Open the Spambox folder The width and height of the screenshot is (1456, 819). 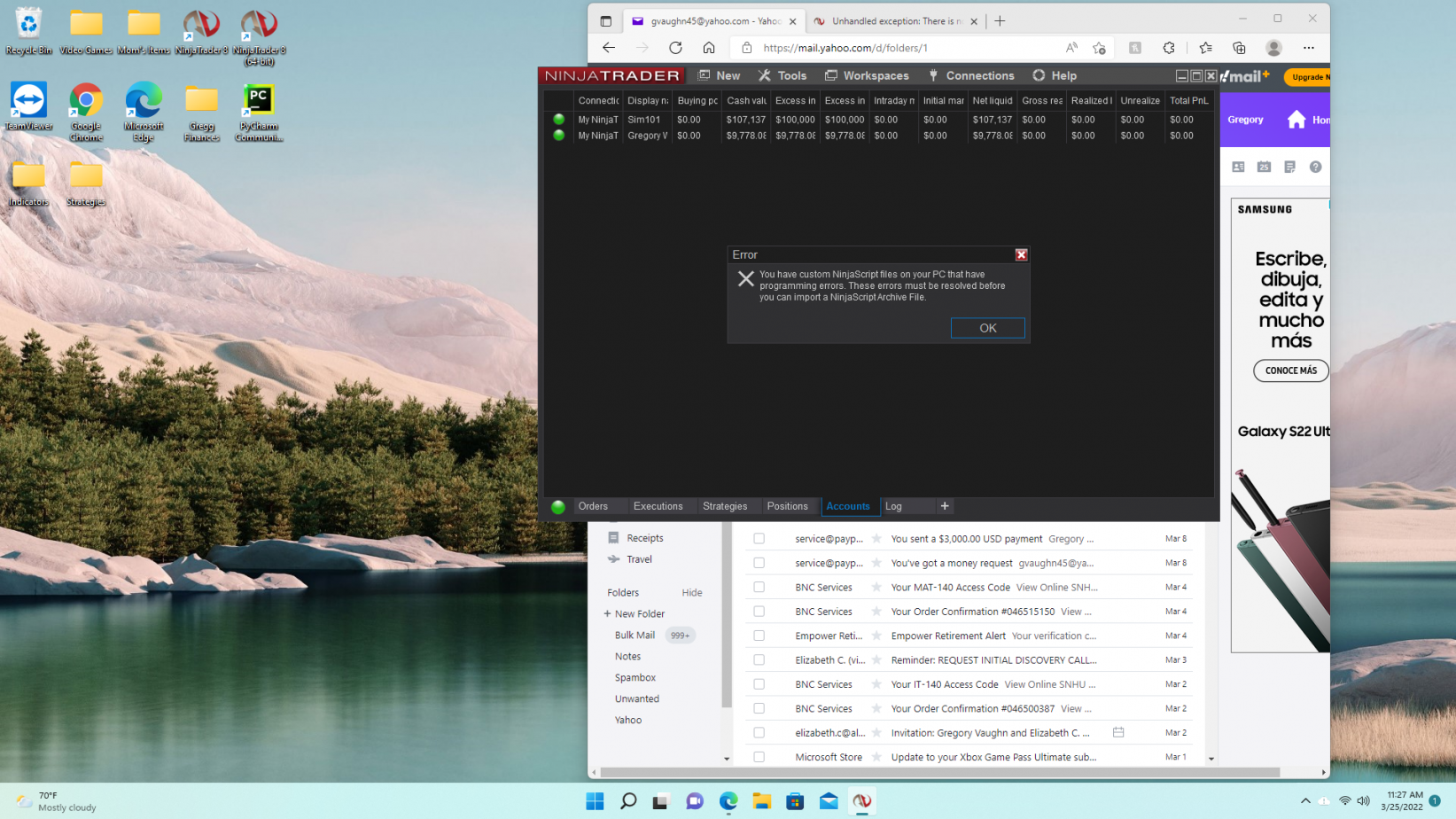635,678
